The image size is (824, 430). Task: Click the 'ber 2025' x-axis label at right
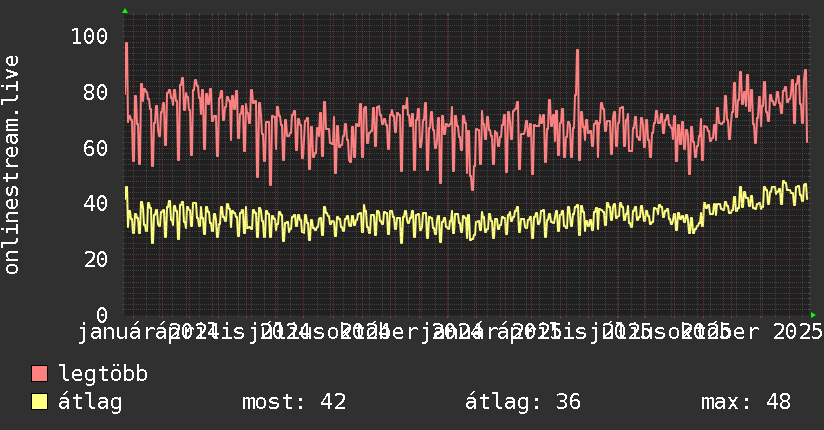pyautogui.click(x=770, y=332)
